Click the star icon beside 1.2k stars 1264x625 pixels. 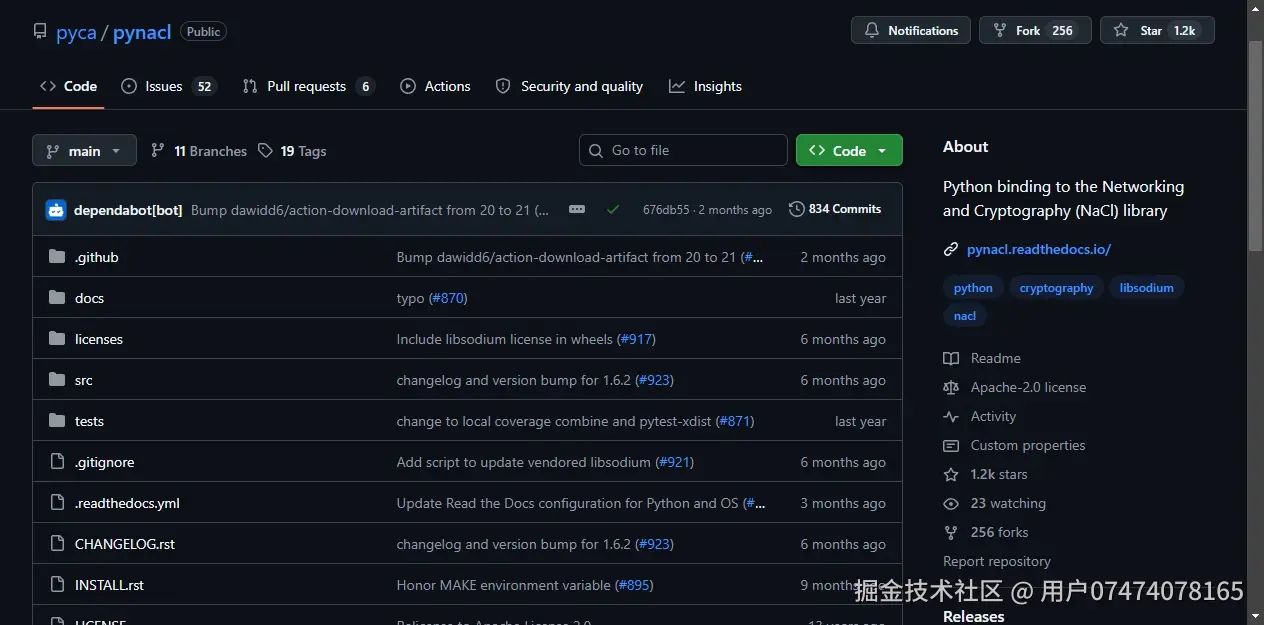click(x=951, y=474)
